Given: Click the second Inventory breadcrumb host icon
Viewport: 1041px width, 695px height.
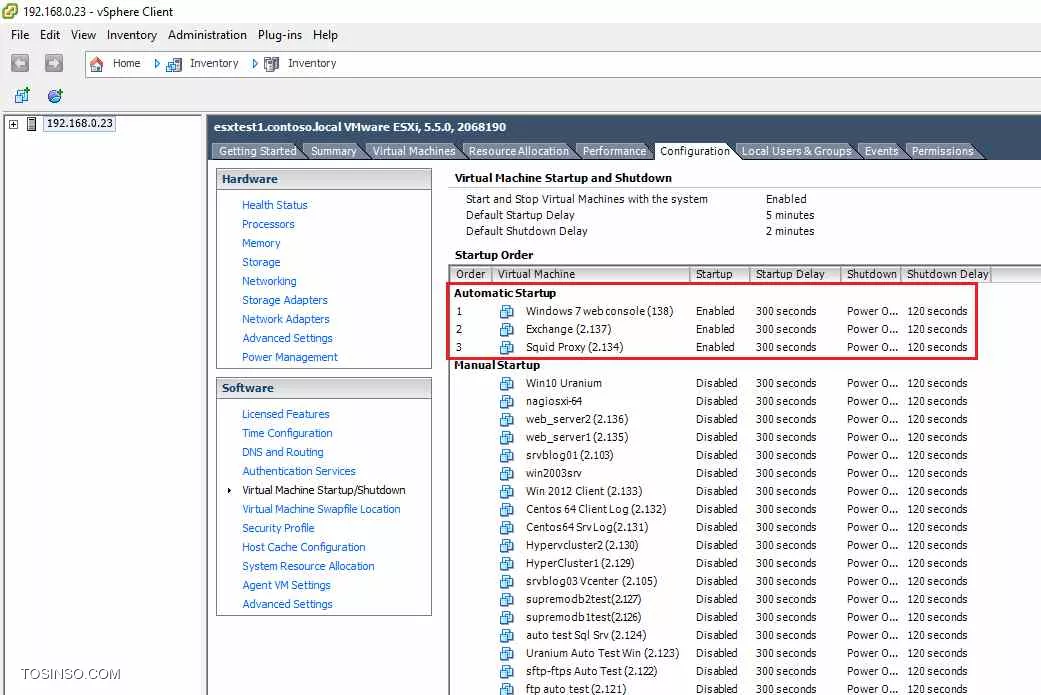Looking at the screenshot, I should pos(271,64).
